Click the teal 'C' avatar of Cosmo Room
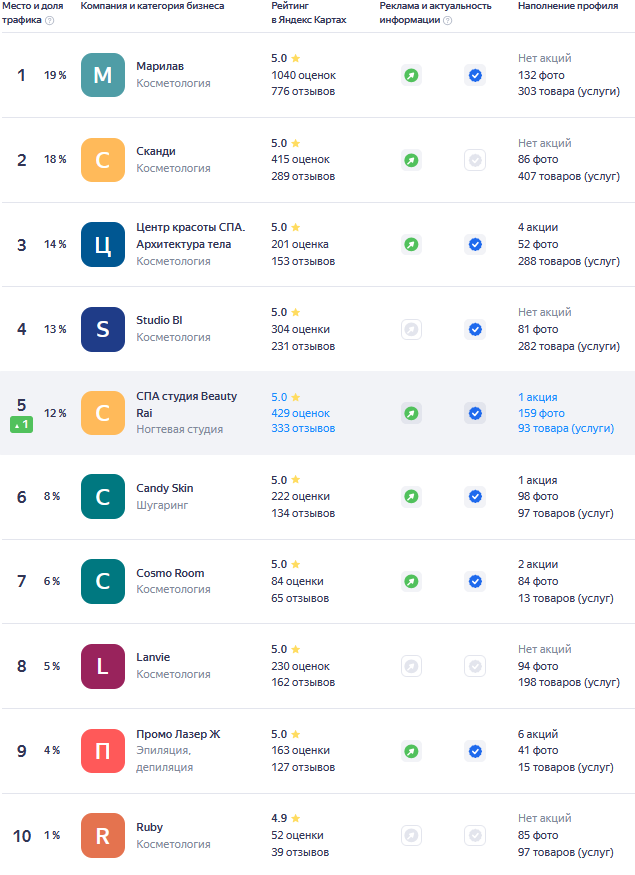This screenshot has height=875, width=635. click(103, 581)
